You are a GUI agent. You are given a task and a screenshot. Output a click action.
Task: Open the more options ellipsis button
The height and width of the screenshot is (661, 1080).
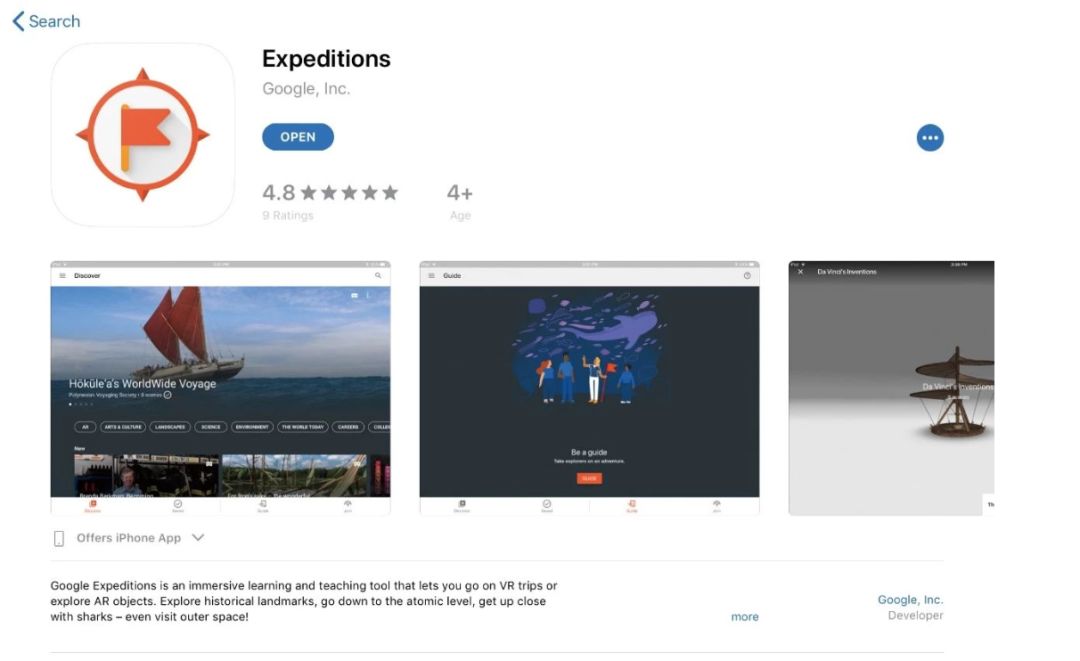(x=930, y=138)
